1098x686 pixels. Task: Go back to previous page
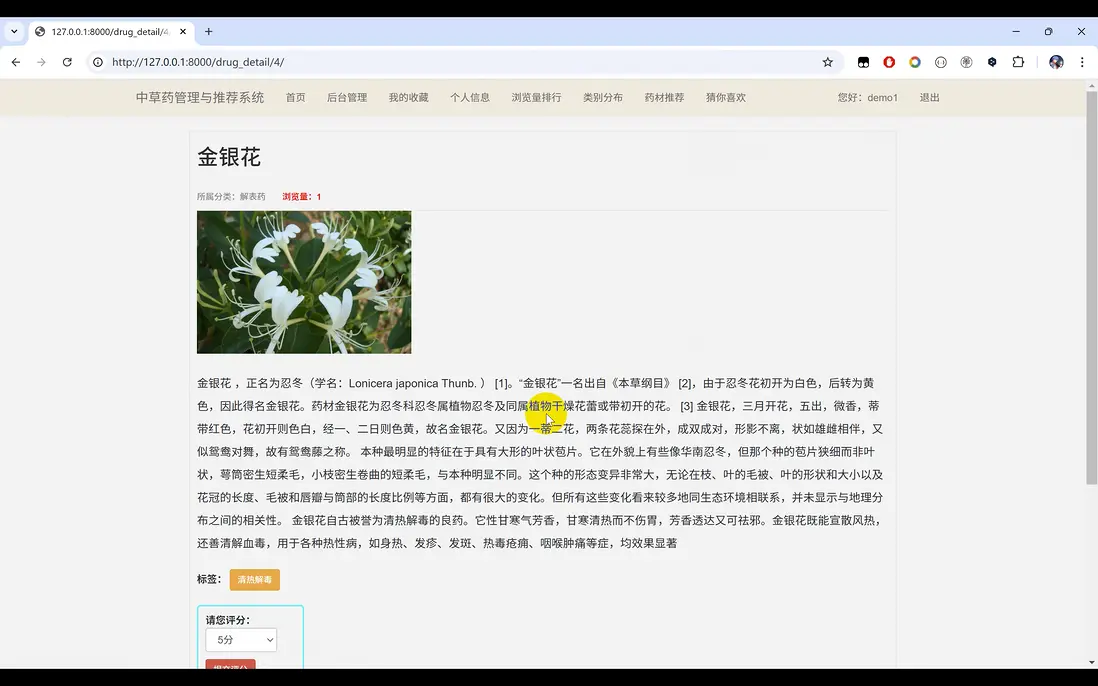15,62
